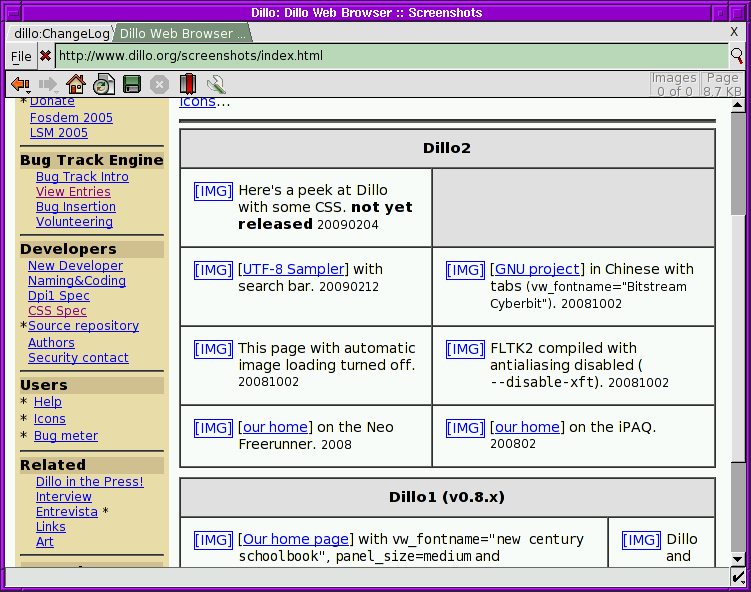Viewport: 751px width, 592px height.
Task: Click the Images 0 of 0 status indicator
Action: [x=674, y=84]
